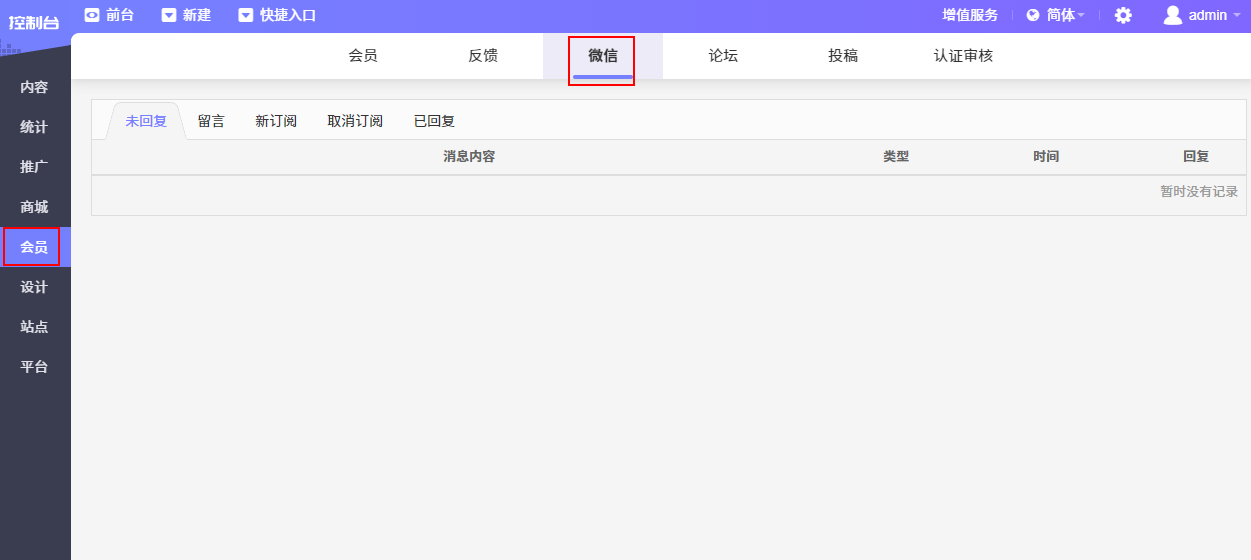
Task: Select 设计 in the sidebar
Action: click(x=35, y=287)
